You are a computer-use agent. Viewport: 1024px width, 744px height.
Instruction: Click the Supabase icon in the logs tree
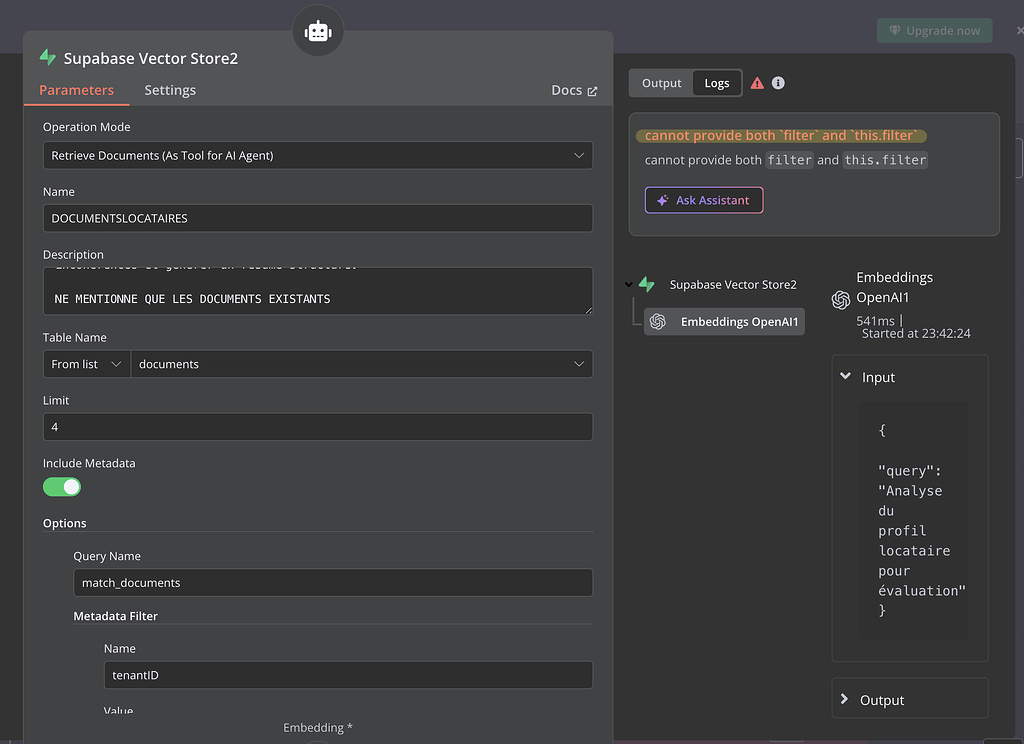coord(648,284)
